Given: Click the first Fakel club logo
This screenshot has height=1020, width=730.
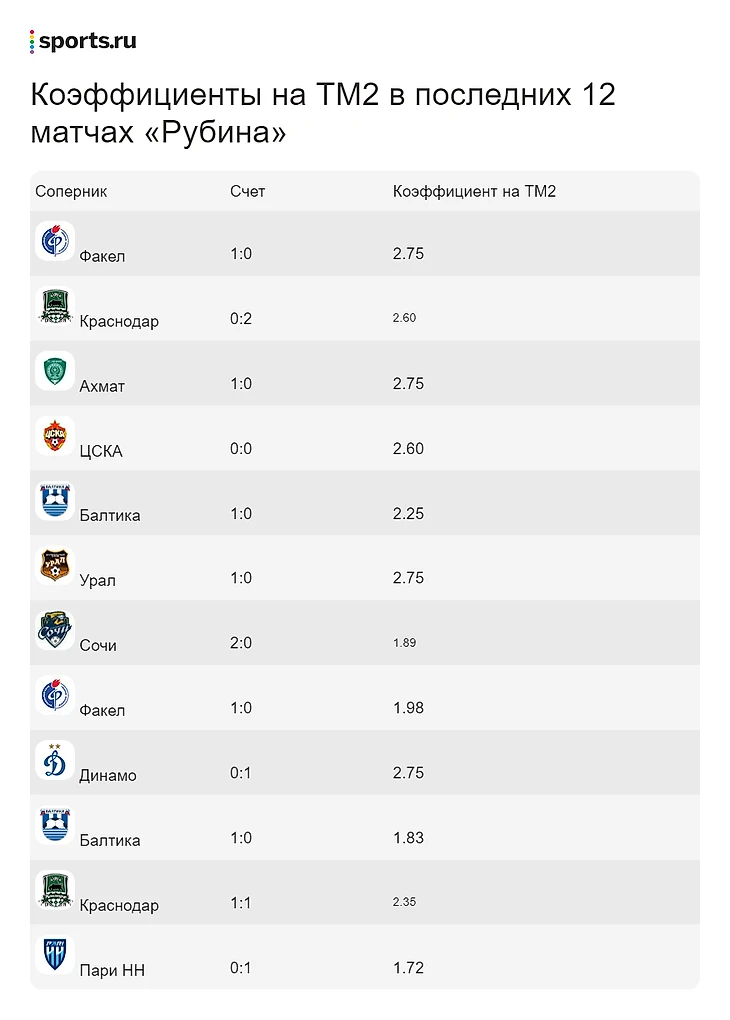Looking at the screenshot, I should (55, 241).
